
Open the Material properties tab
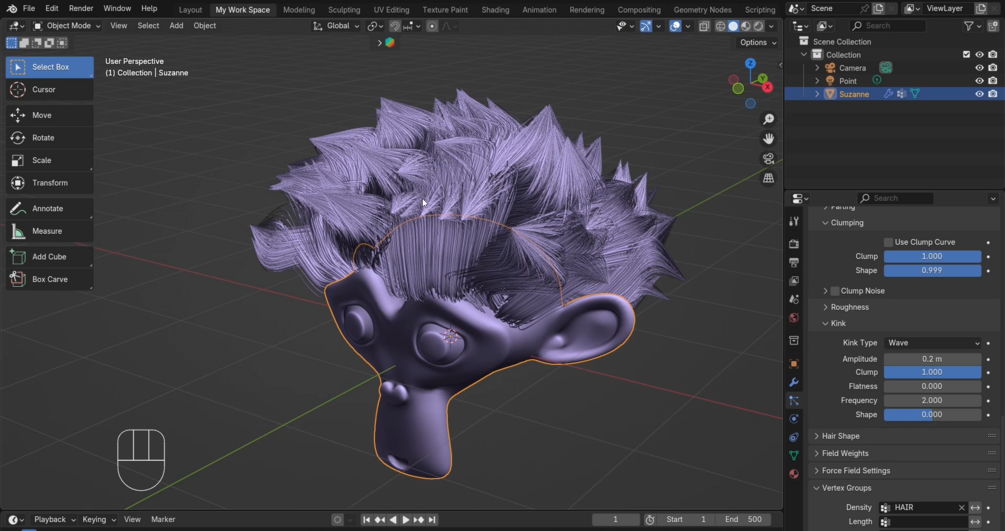click(x=794, y=474)
